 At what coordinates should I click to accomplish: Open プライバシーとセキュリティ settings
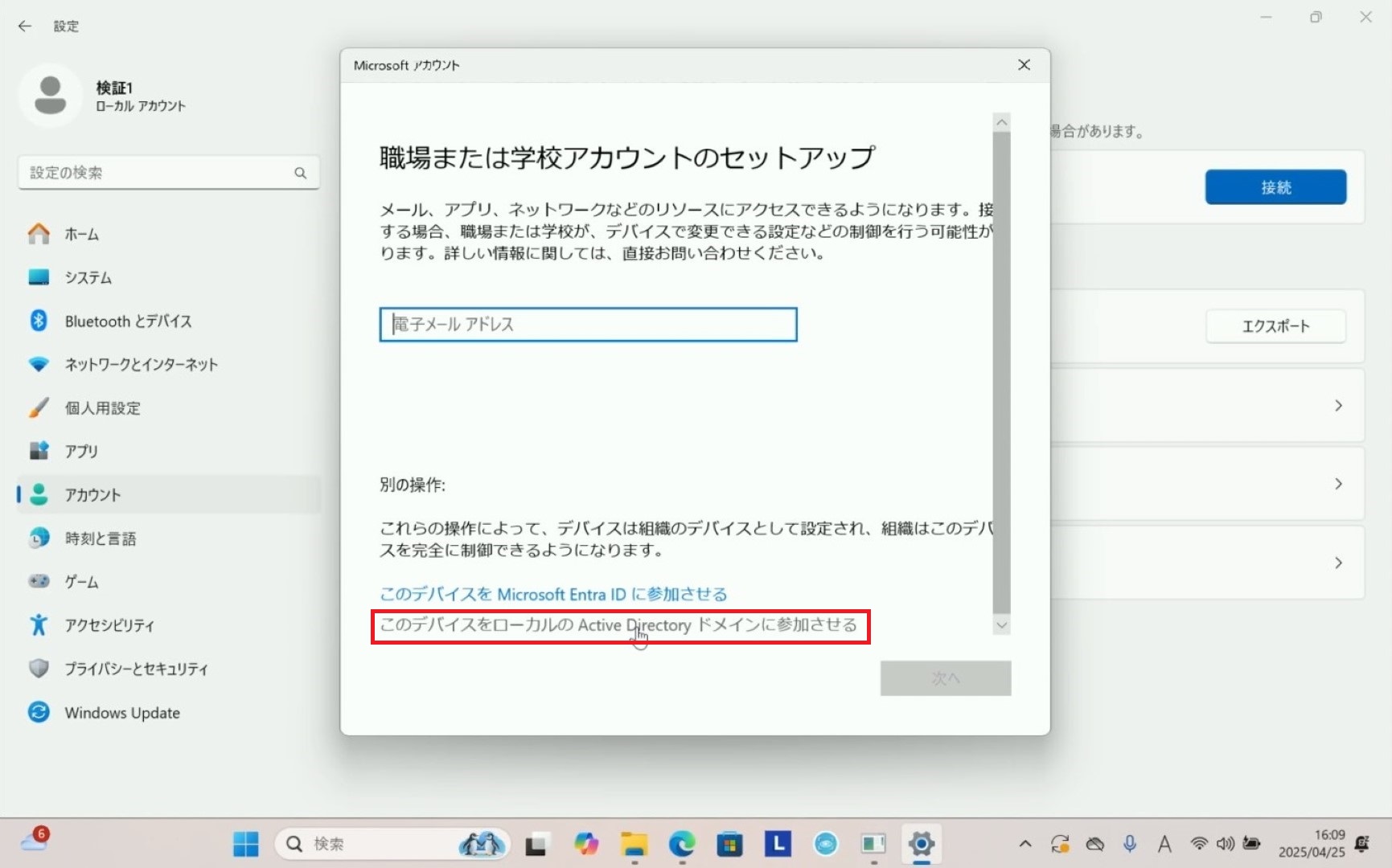click(x=169, y=668)
